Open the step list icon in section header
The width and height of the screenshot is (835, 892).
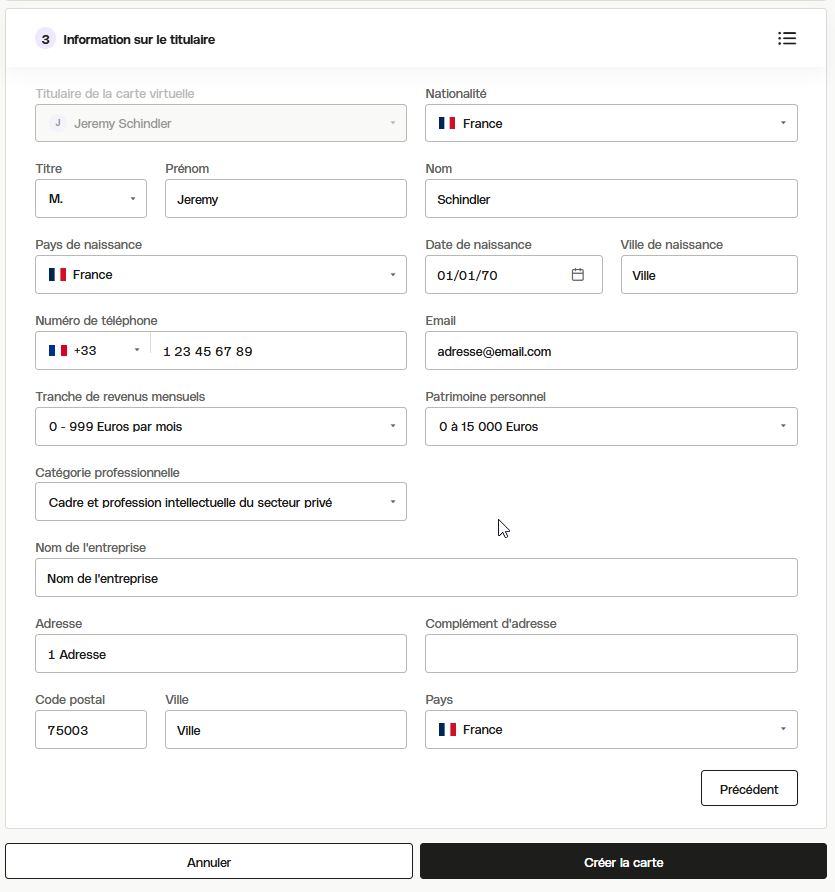[787, 39]
